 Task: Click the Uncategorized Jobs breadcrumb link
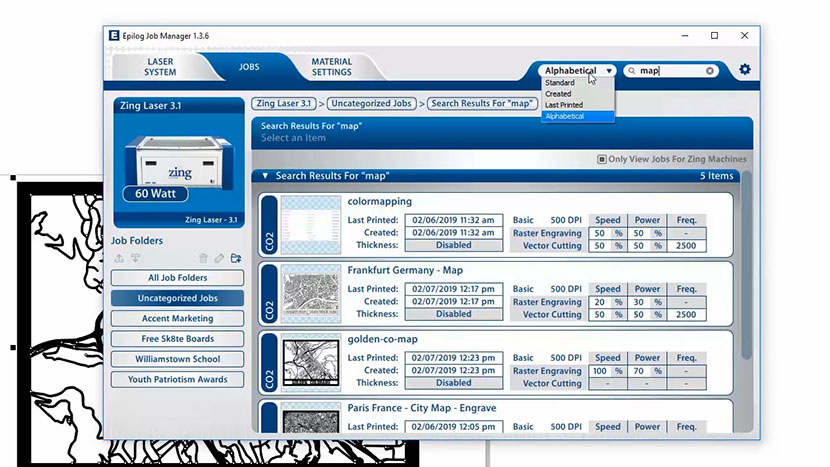pyautogui.click(x=371, y=103)
